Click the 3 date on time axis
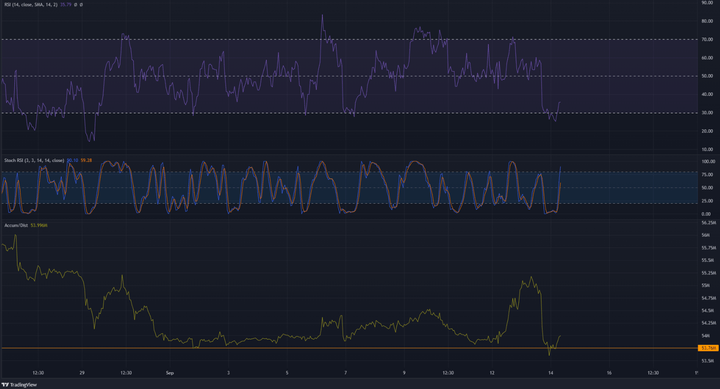This screenshot has width=720, height=389. click(x=228, y=373)
